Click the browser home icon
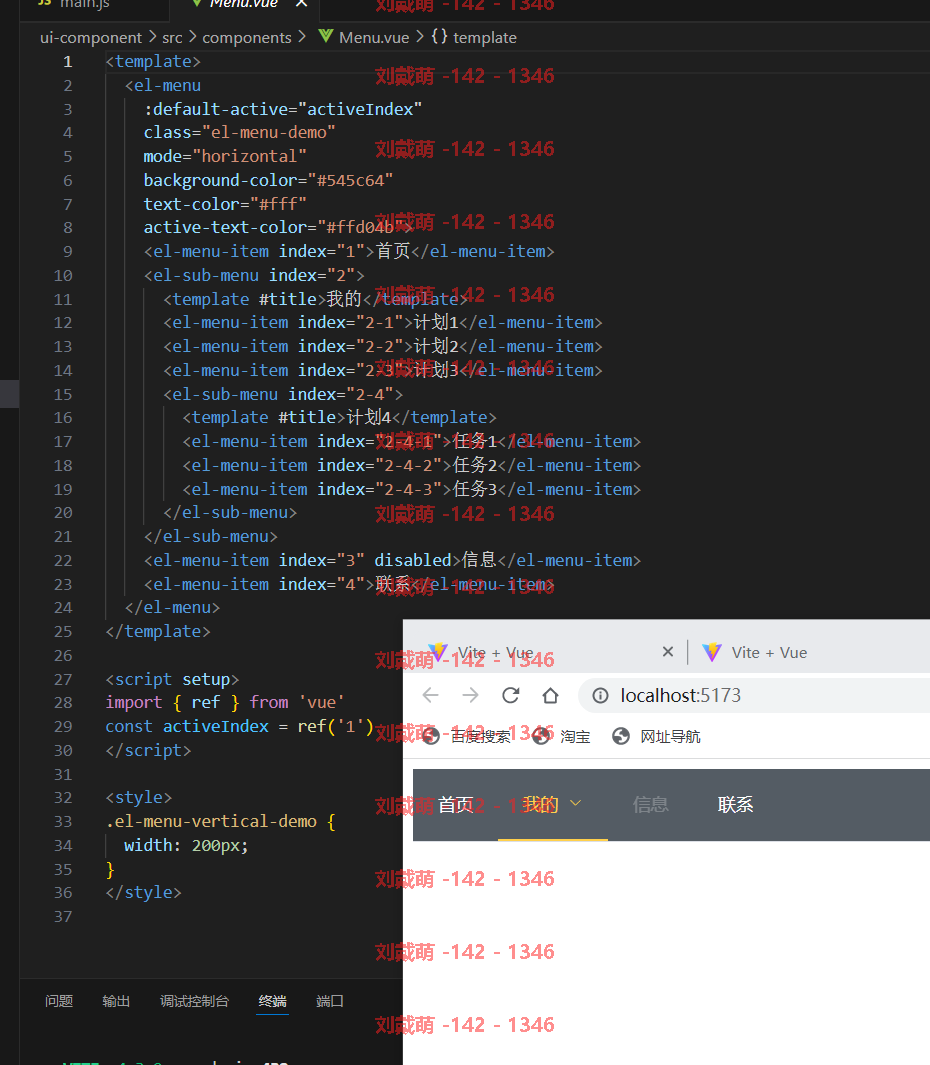Screen dimensions: 930x1065 [550, 696]
